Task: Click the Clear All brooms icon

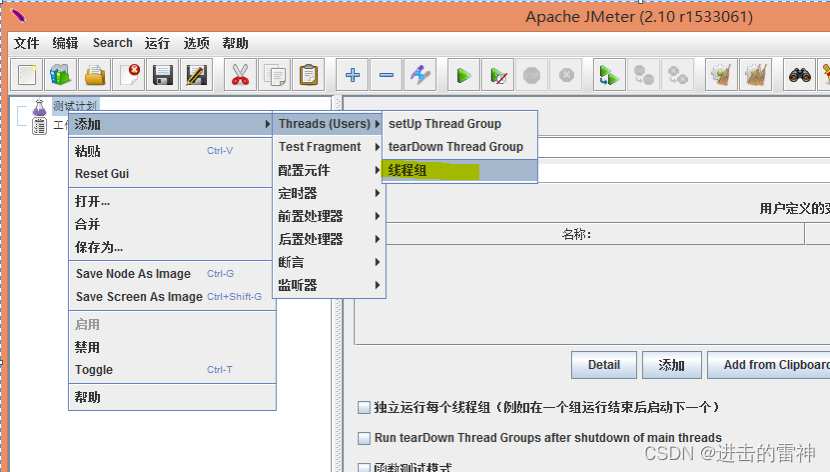Action: click(755, 75)
